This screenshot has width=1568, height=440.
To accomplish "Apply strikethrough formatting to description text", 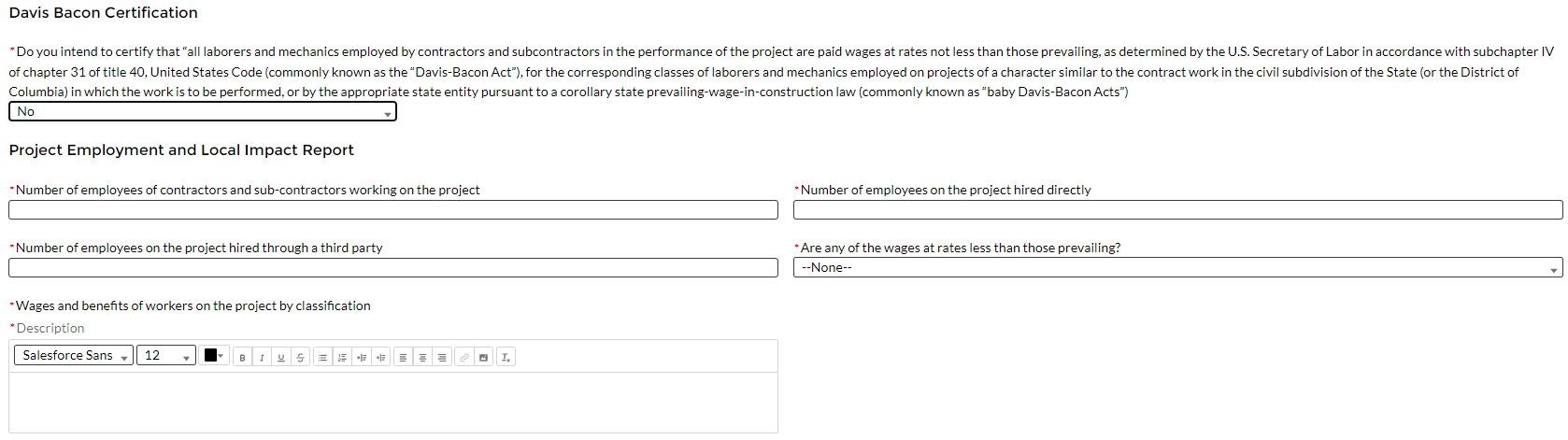I will click(x=300, y=358).
